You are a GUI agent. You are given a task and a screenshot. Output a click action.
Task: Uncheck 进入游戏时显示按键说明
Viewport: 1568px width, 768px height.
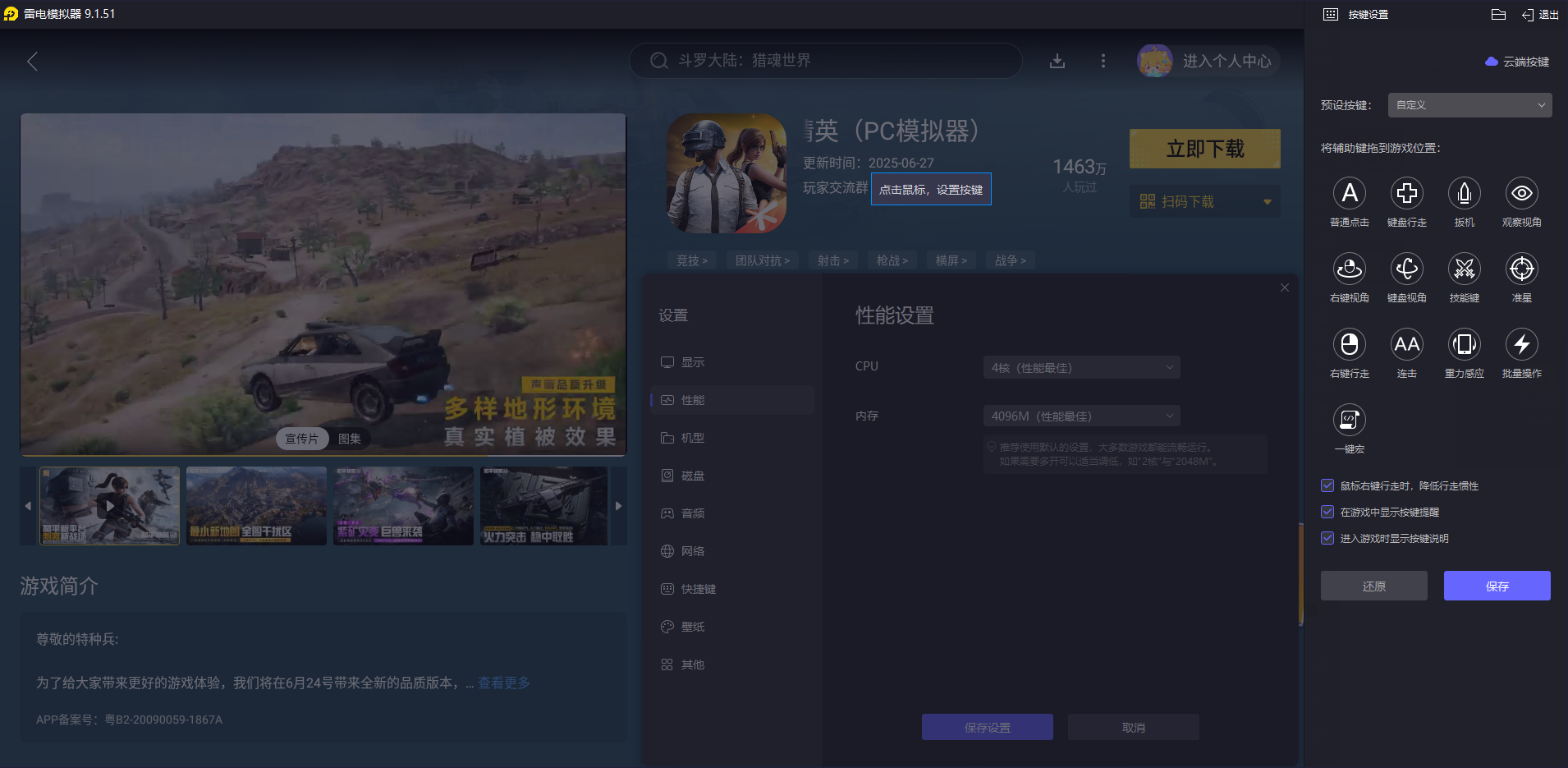click(1327, 538)
